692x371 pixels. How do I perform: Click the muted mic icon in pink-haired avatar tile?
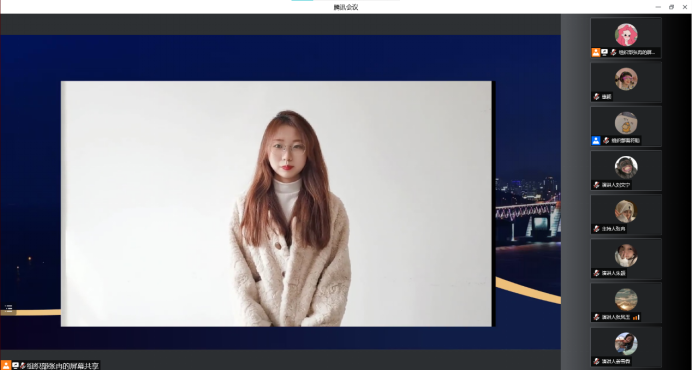pyautogui.click(x=613, y=52)
